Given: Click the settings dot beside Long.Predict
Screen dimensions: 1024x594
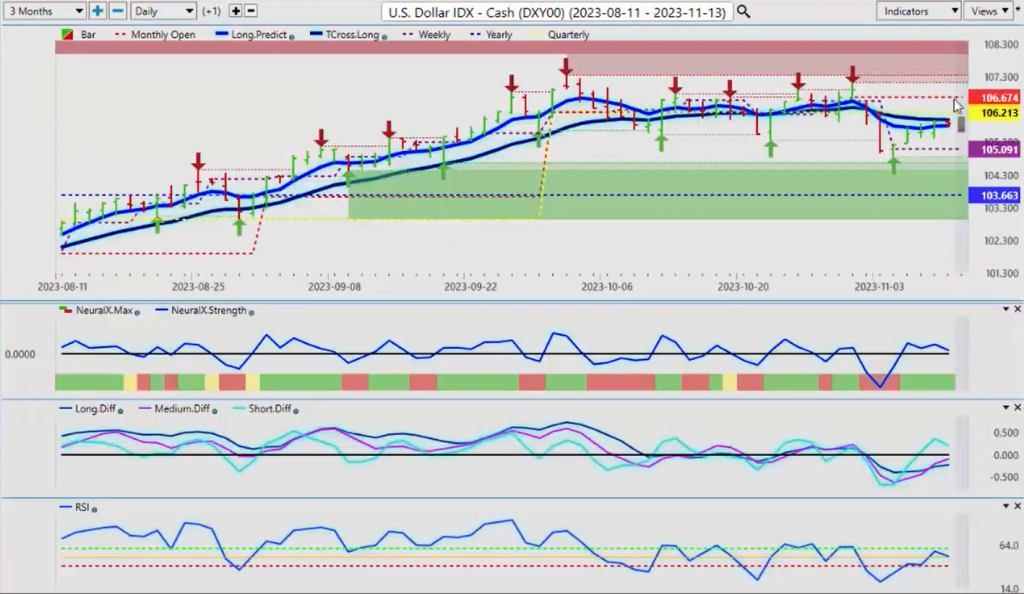Looking at the screenshot, I should point(291,37).
